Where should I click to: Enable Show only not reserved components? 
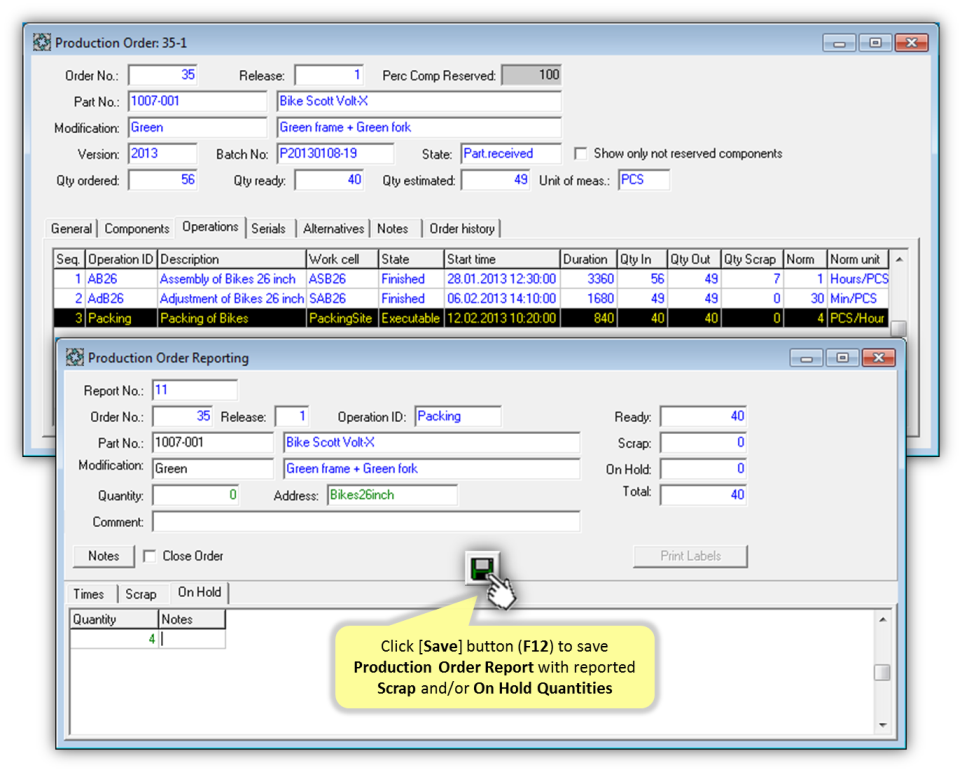[581, 154]
